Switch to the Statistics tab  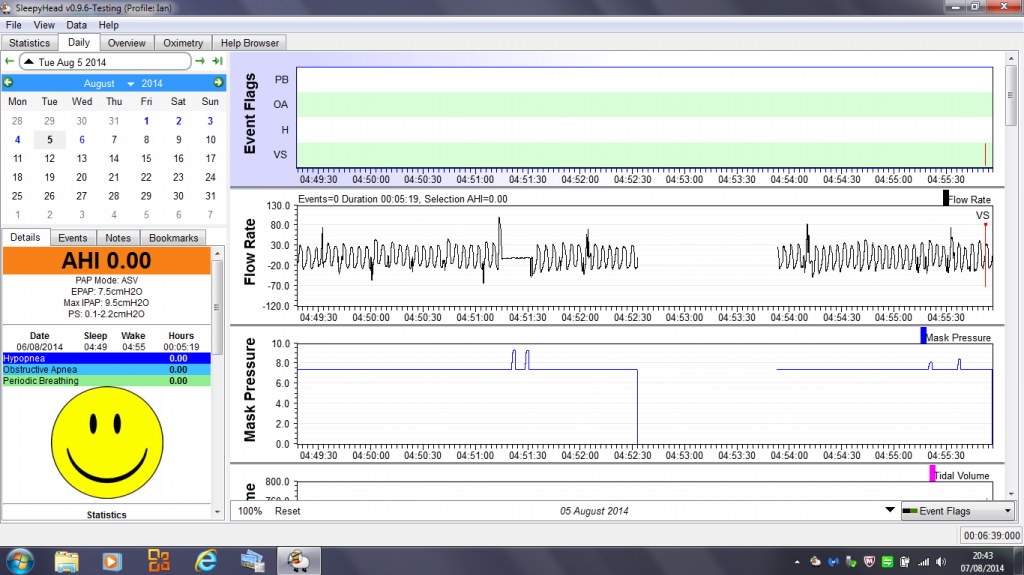click(x=29, y=43)
